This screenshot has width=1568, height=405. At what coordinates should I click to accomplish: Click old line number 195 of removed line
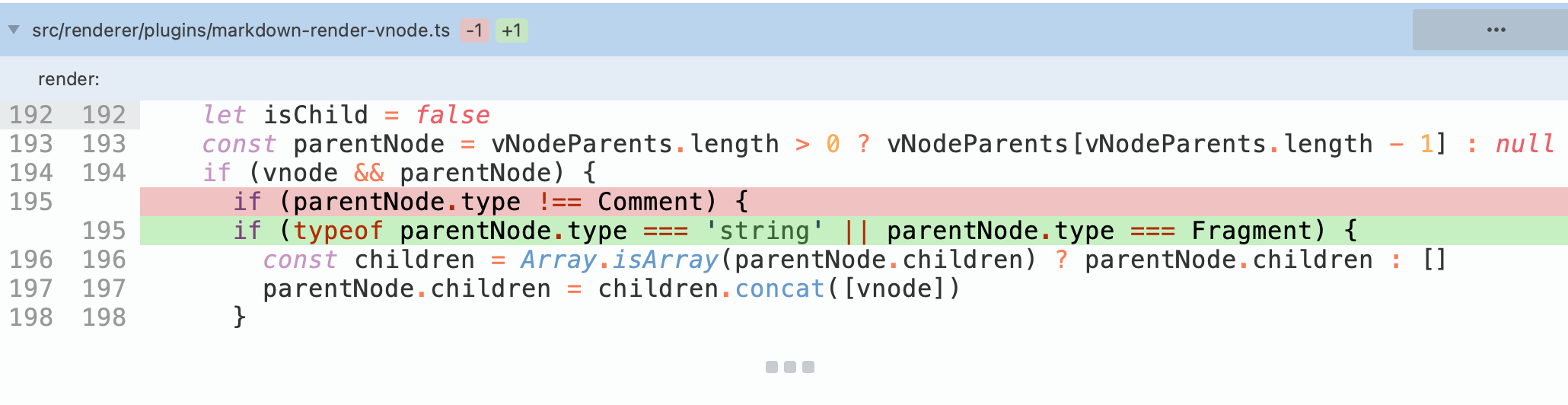31,202
